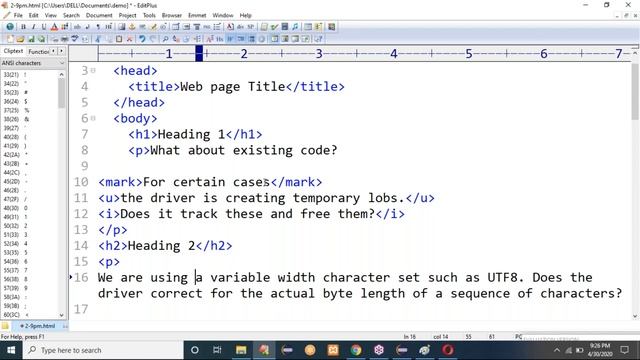Click the Undo arrow icon
This screenshot has height=360, width=640.
click(x=142, y=39)
